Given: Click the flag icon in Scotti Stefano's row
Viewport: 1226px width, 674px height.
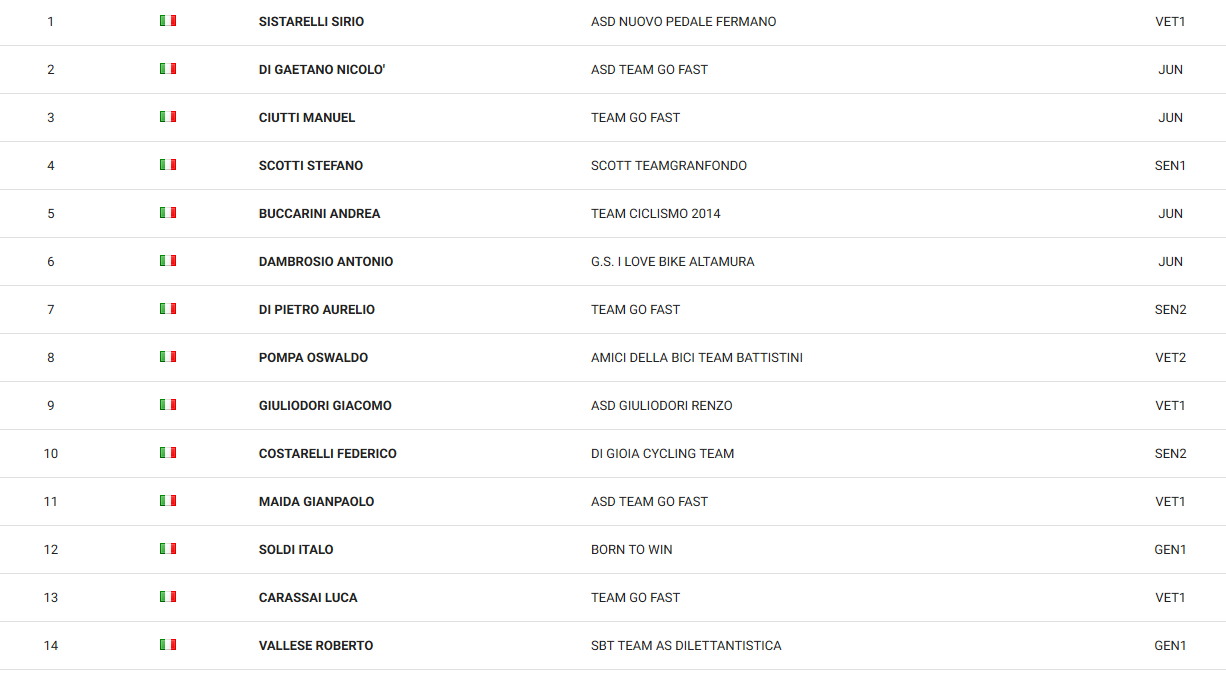Looking at the screenshot, I should coord(168,165).
